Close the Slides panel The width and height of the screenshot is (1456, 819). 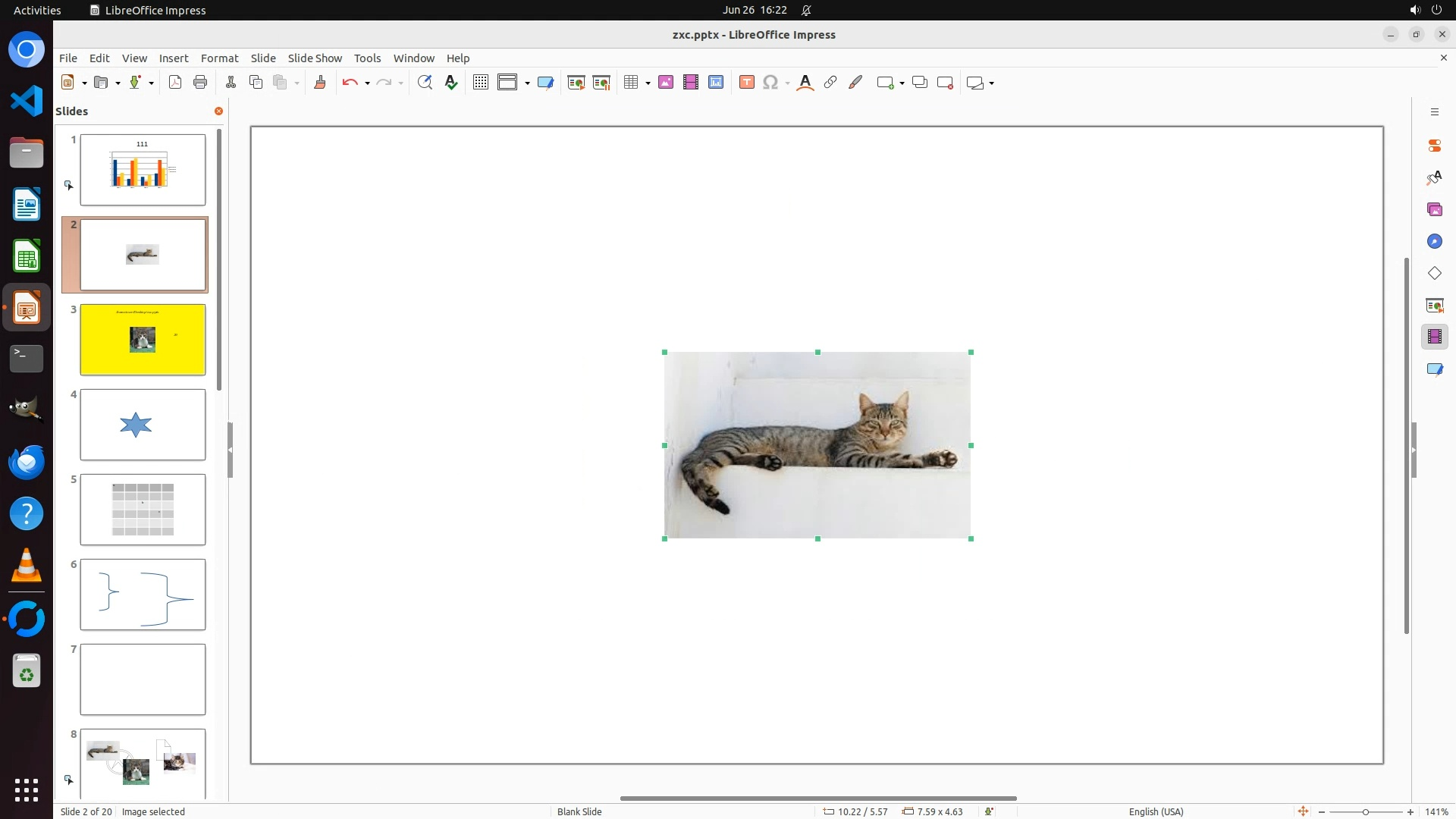point(218,111)
